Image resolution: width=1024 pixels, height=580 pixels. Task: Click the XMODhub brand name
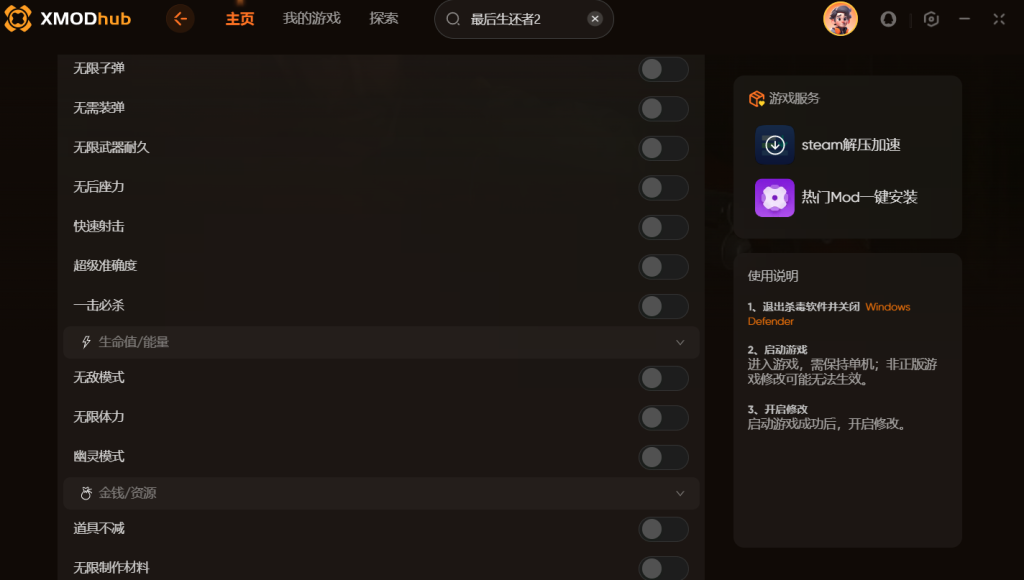(86, 19)
